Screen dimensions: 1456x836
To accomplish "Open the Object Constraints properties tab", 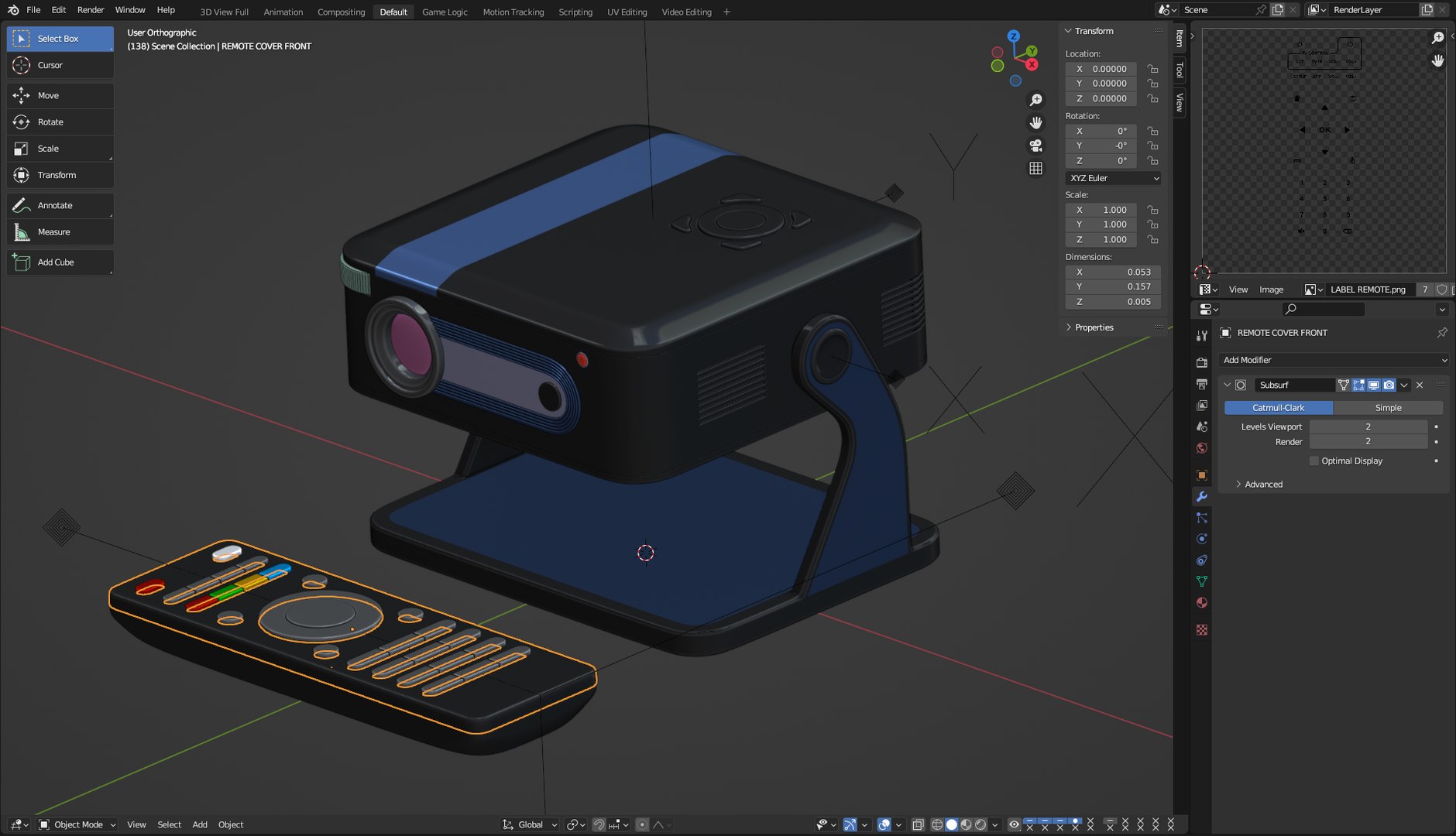I will 1202,560.
